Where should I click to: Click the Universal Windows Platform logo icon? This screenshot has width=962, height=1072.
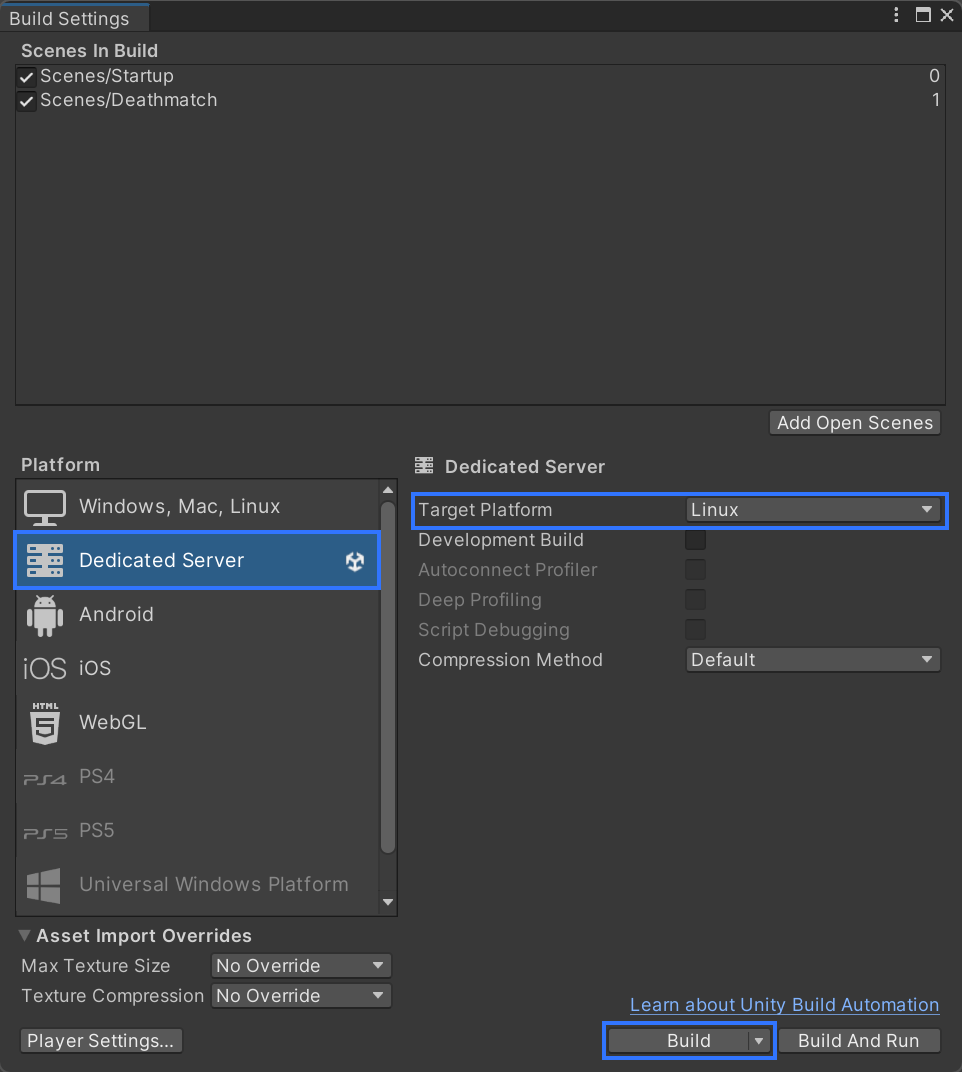(44, 885)
